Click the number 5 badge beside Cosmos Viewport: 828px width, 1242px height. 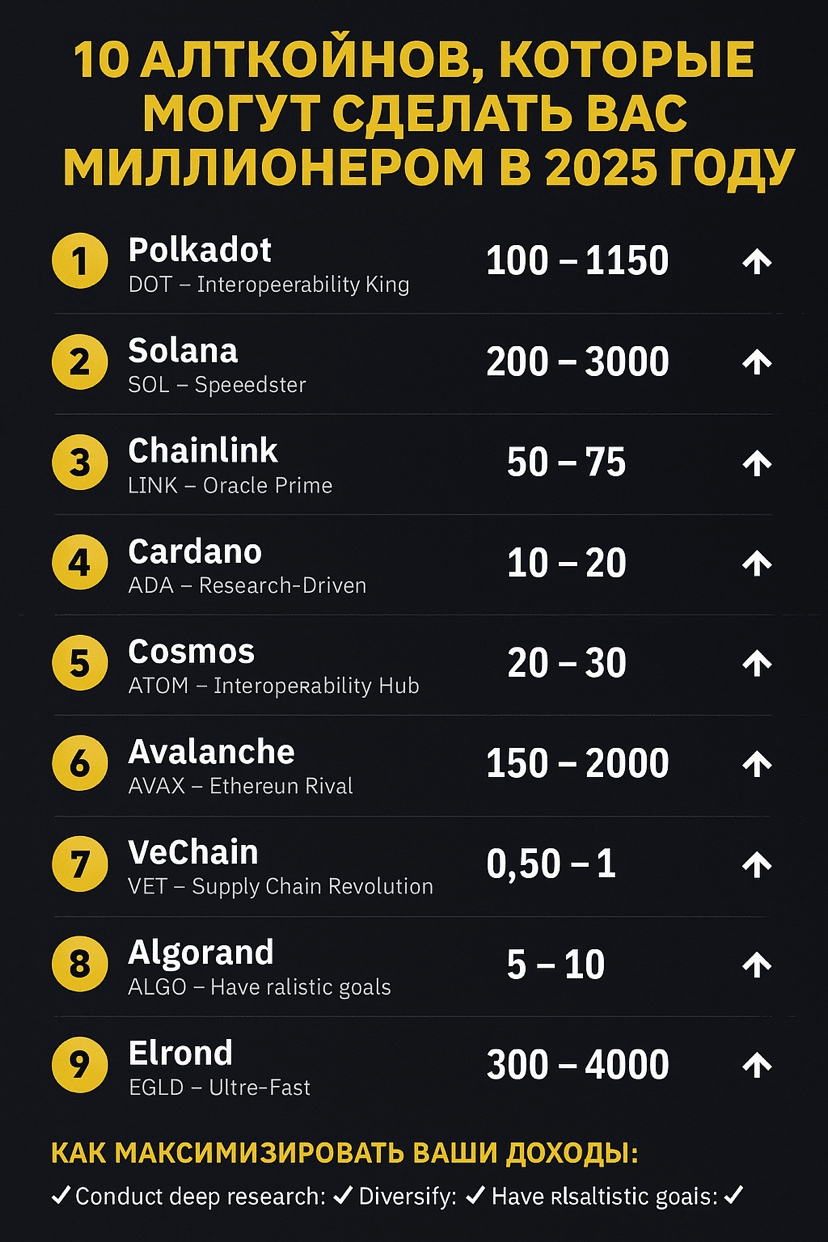point(80,664)
